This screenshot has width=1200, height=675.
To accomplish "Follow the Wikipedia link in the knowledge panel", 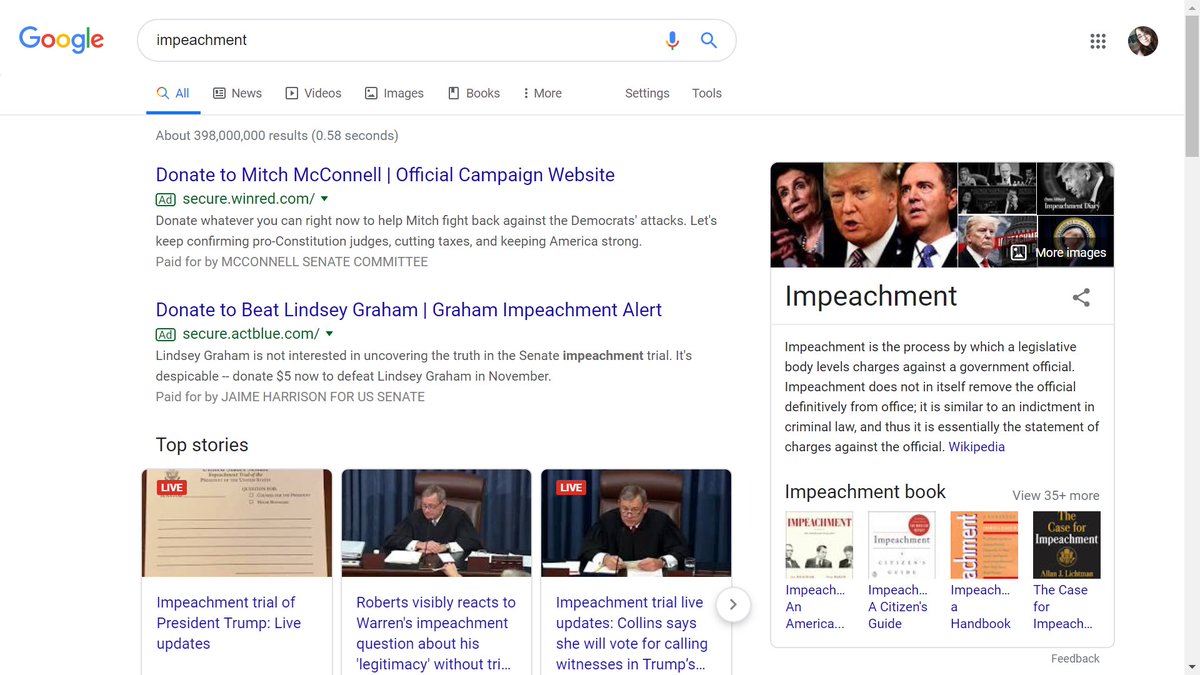I will 977,447.
